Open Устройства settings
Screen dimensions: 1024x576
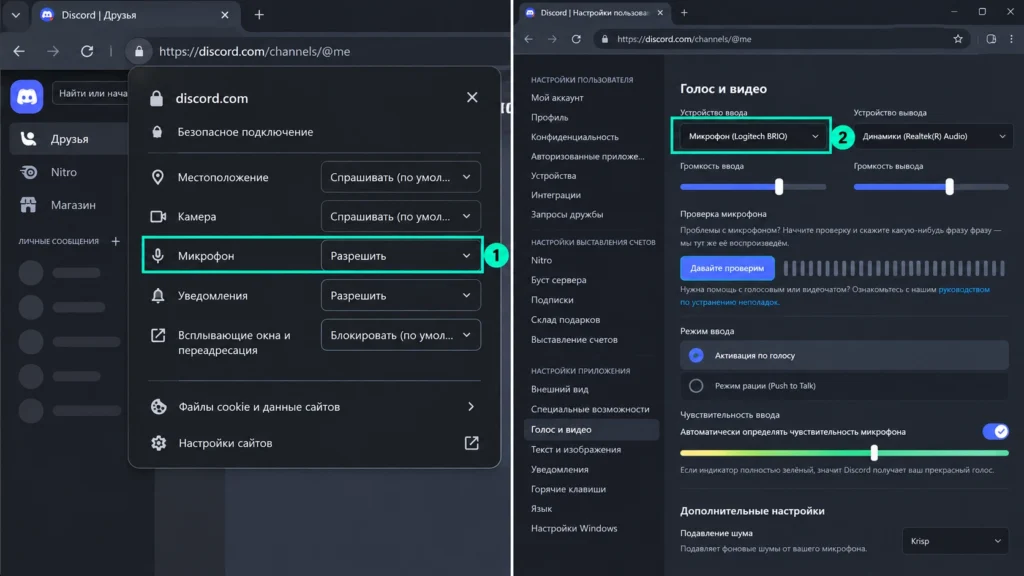point(553,176)
